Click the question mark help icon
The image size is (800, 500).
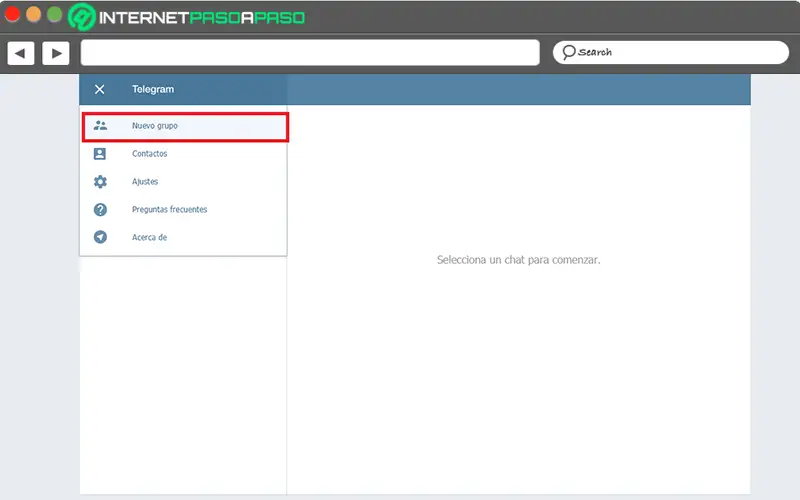[100, 210]
